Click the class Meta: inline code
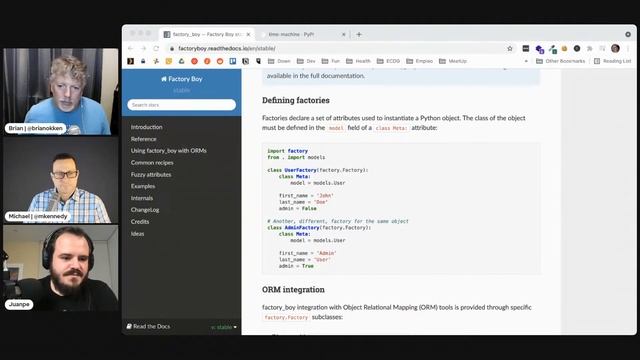 coord(391,128)
